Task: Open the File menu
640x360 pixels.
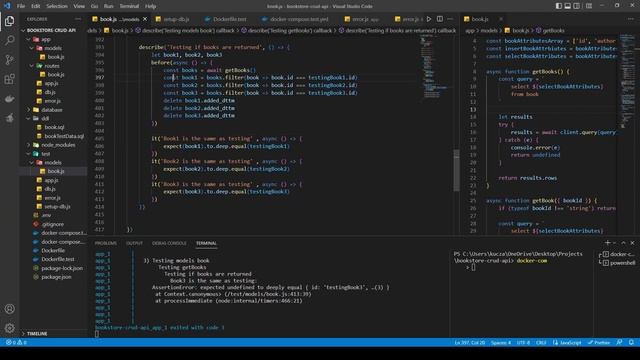Action: point(21,6)
